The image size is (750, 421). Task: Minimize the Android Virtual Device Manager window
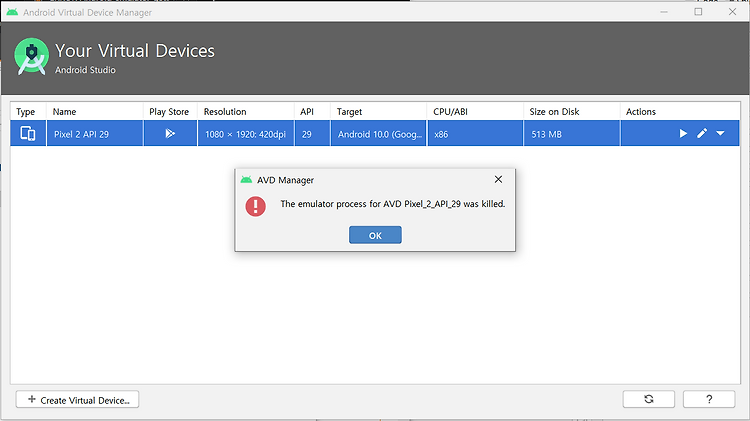coord(664,12)
